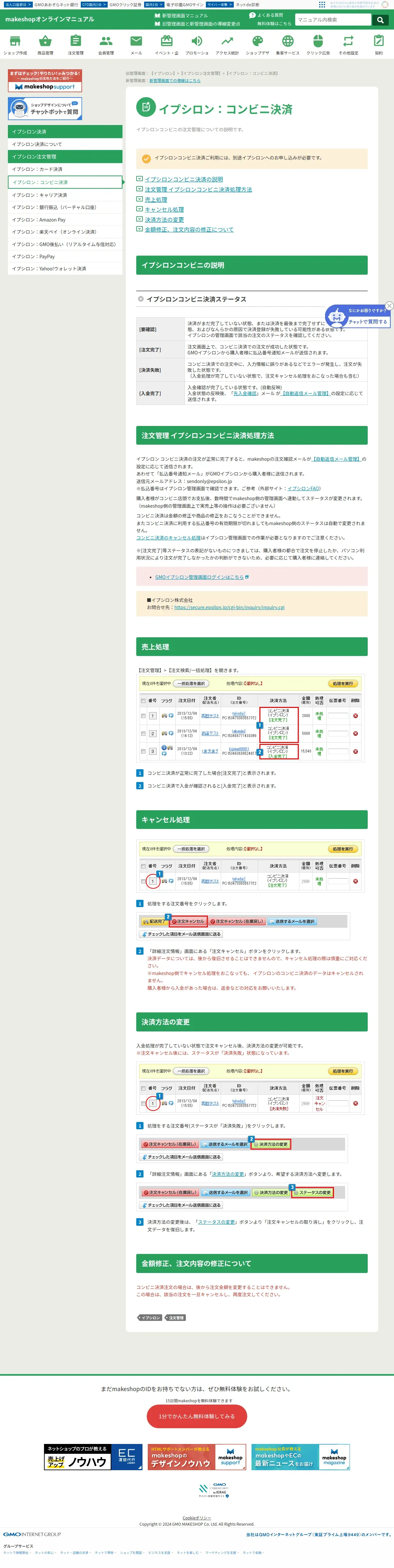Select イプシロン：PayPay in sidebar
This screenshot has width=394, height=1568.
point(65,256)
